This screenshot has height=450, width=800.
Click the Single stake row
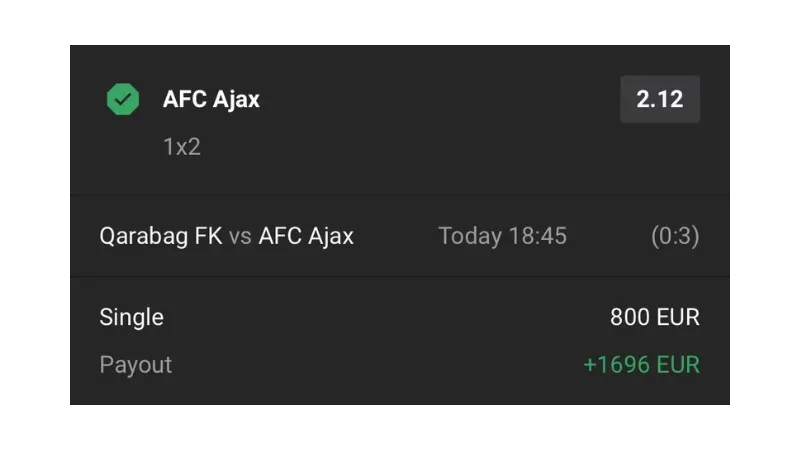[400, 317]
